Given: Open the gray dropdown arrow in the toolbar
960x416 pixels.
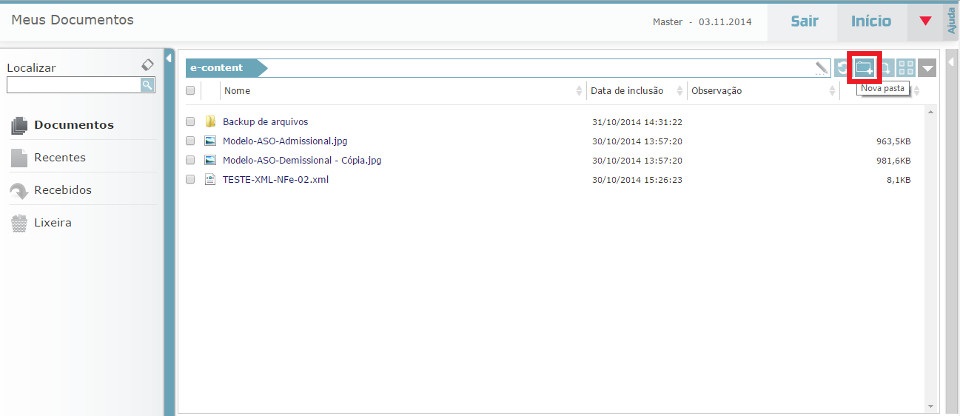Looking at the screenshot, I should (928, 68).
